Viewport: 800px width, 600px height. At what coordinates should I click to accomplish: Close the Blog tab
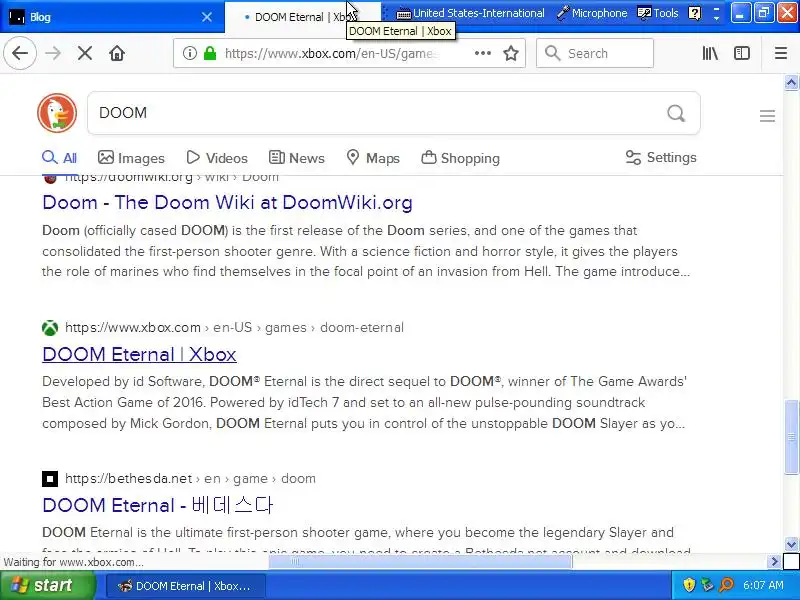207,17
